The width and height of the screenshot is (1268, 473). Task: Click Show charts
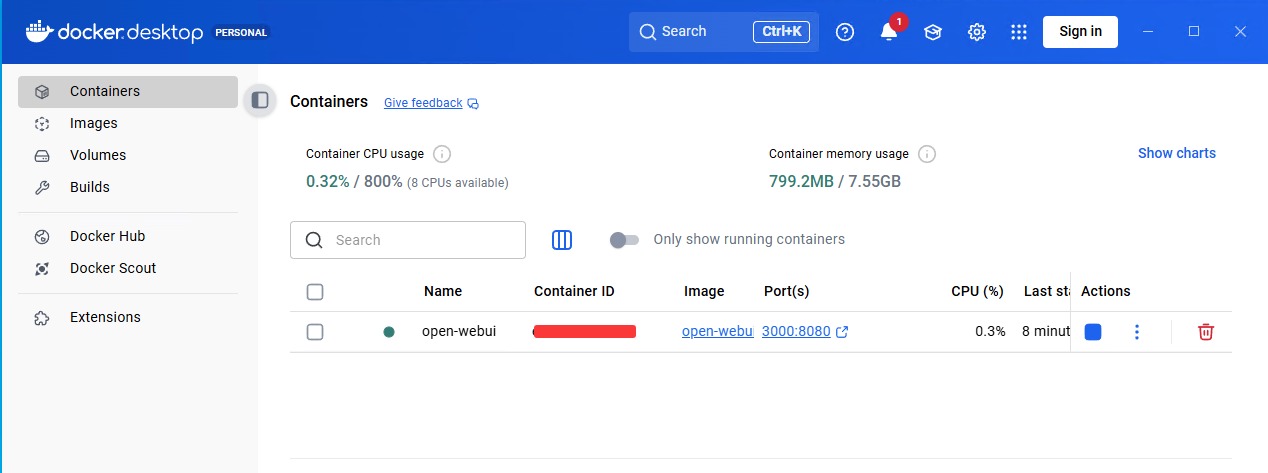click(1176, 153)
